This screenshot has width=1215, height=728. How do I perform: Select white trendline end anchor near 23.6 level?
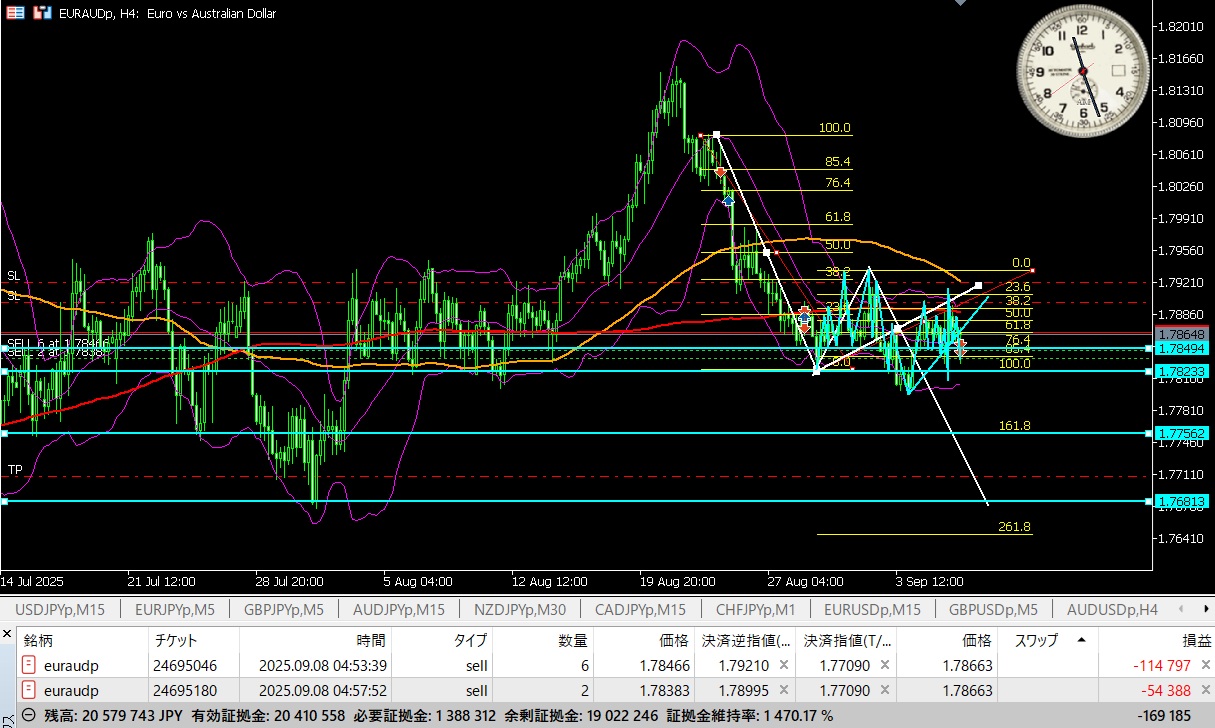(978, 287)
